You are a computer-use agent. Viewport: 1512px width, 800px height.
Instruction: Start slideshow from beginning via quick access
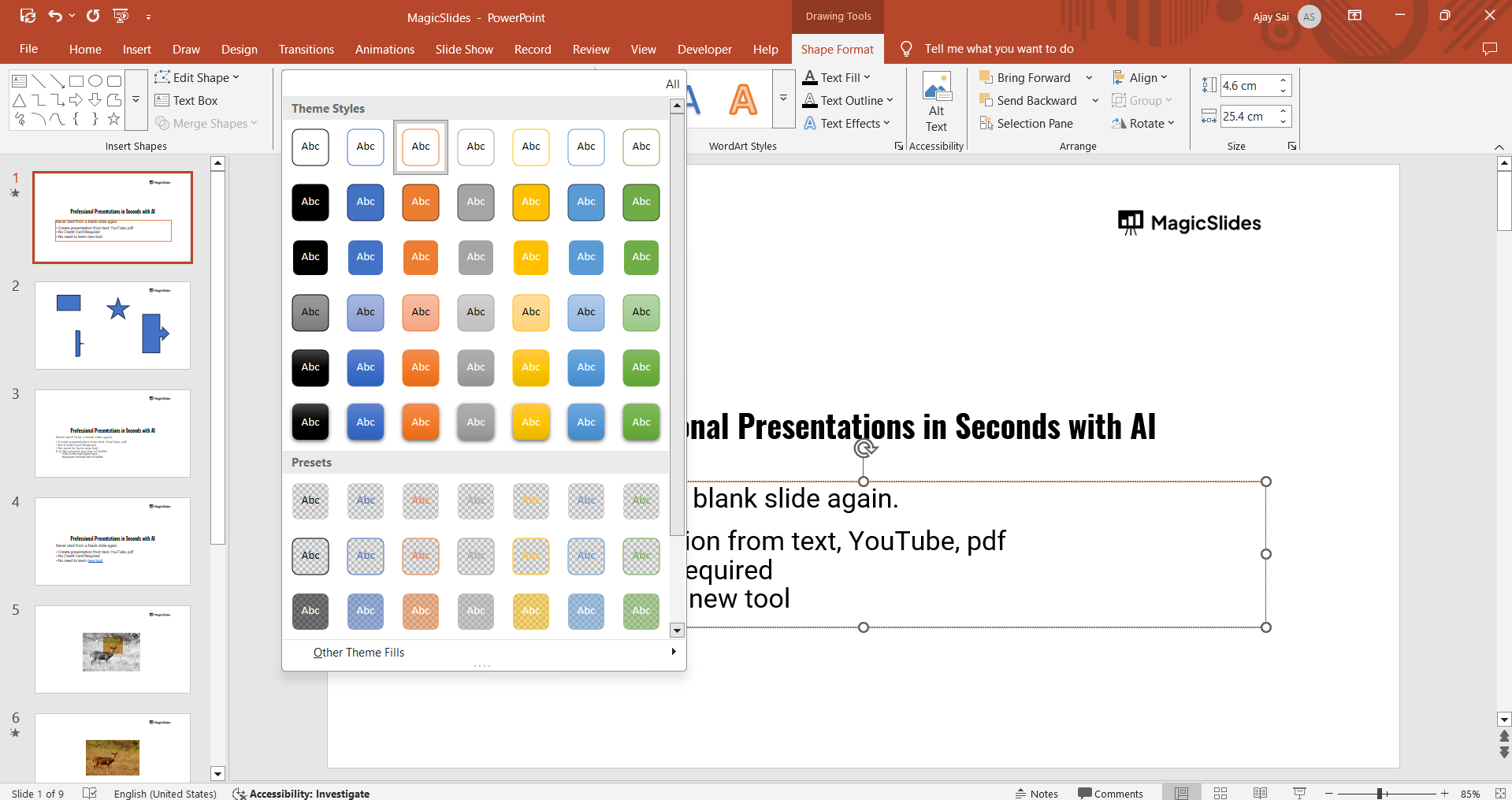click(x=121, y=16)
